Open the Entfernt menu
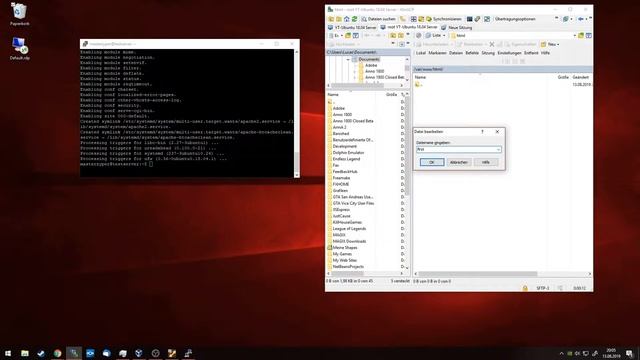 coord(531,53)
